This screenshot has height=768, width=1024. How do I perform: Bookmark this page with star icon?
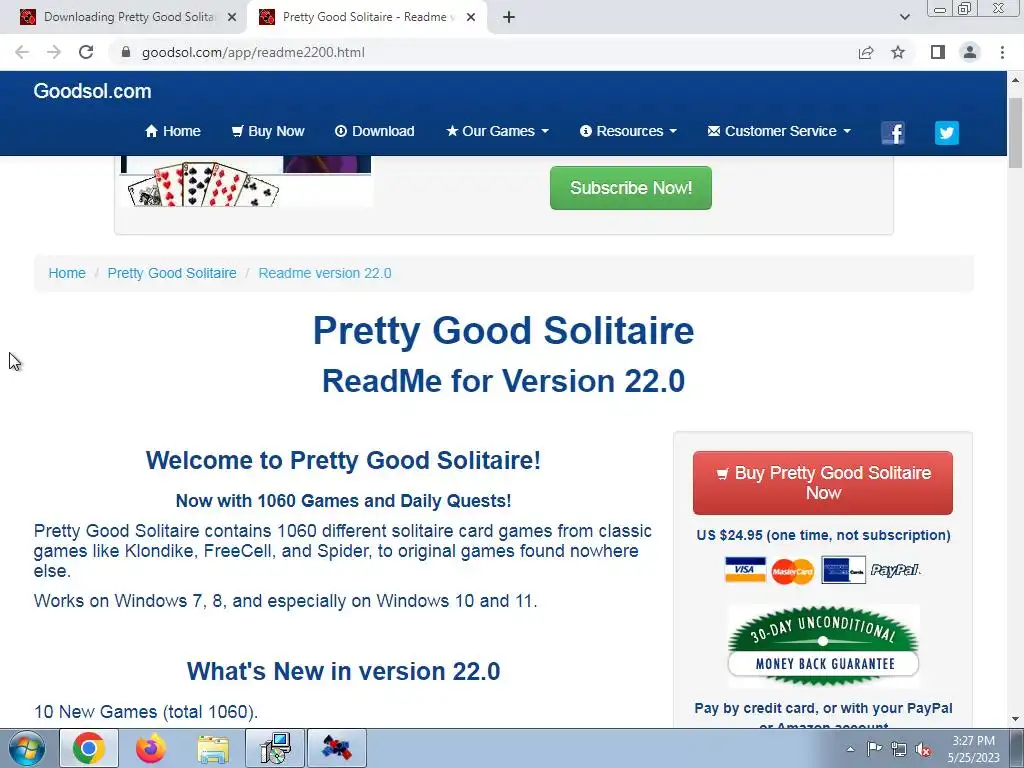pos(898,52)
